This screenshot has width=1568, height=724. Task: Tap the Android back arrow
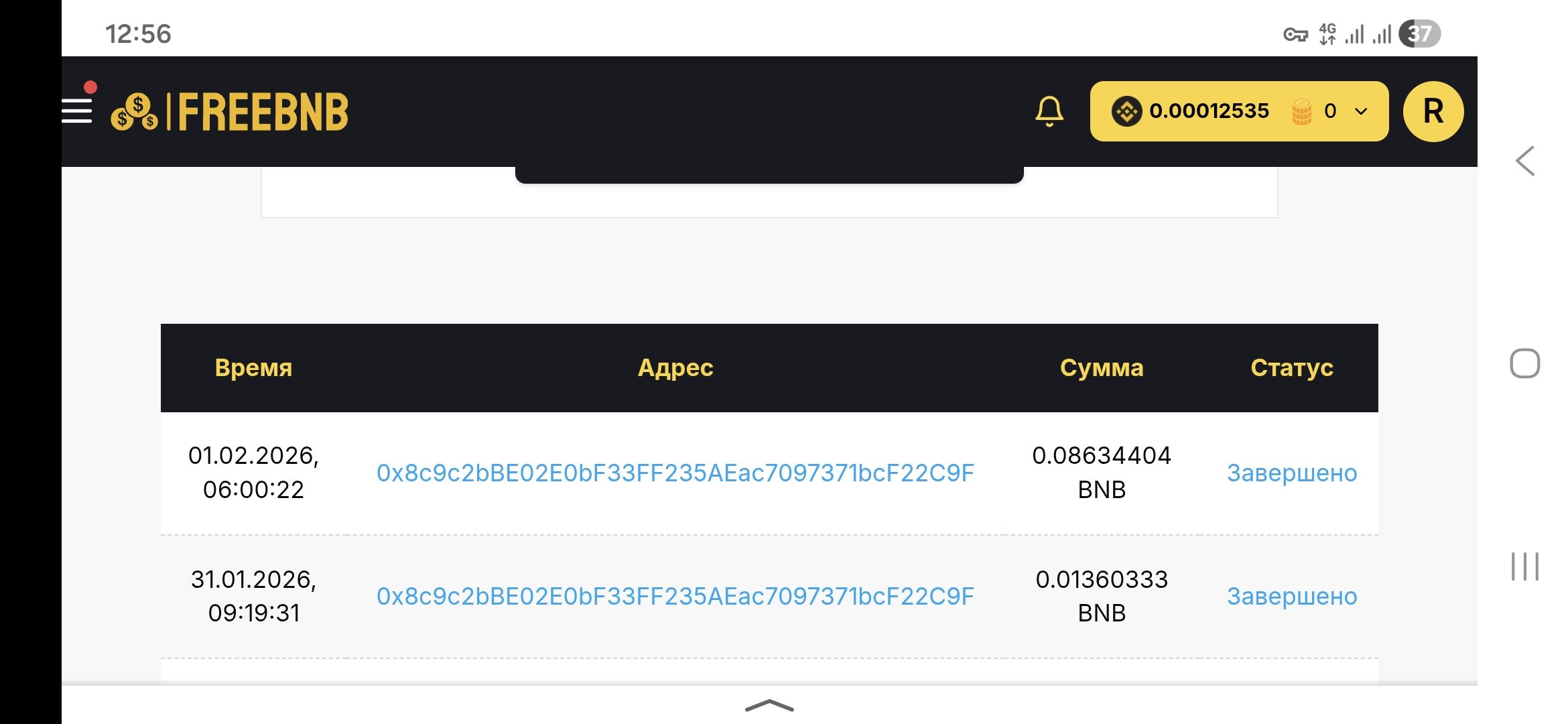(1525, 161)
